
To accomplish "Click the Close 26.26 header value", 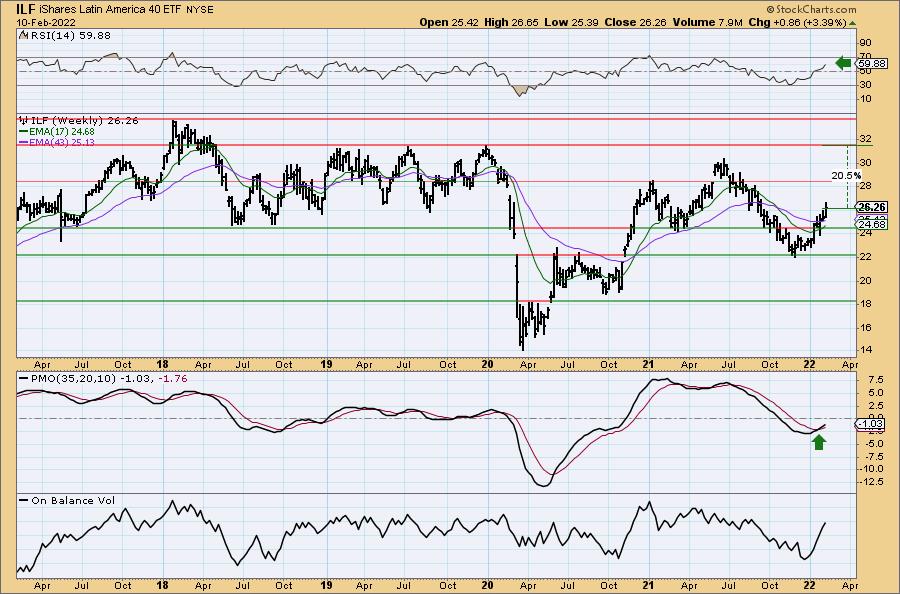I will [x=636, y=22].
